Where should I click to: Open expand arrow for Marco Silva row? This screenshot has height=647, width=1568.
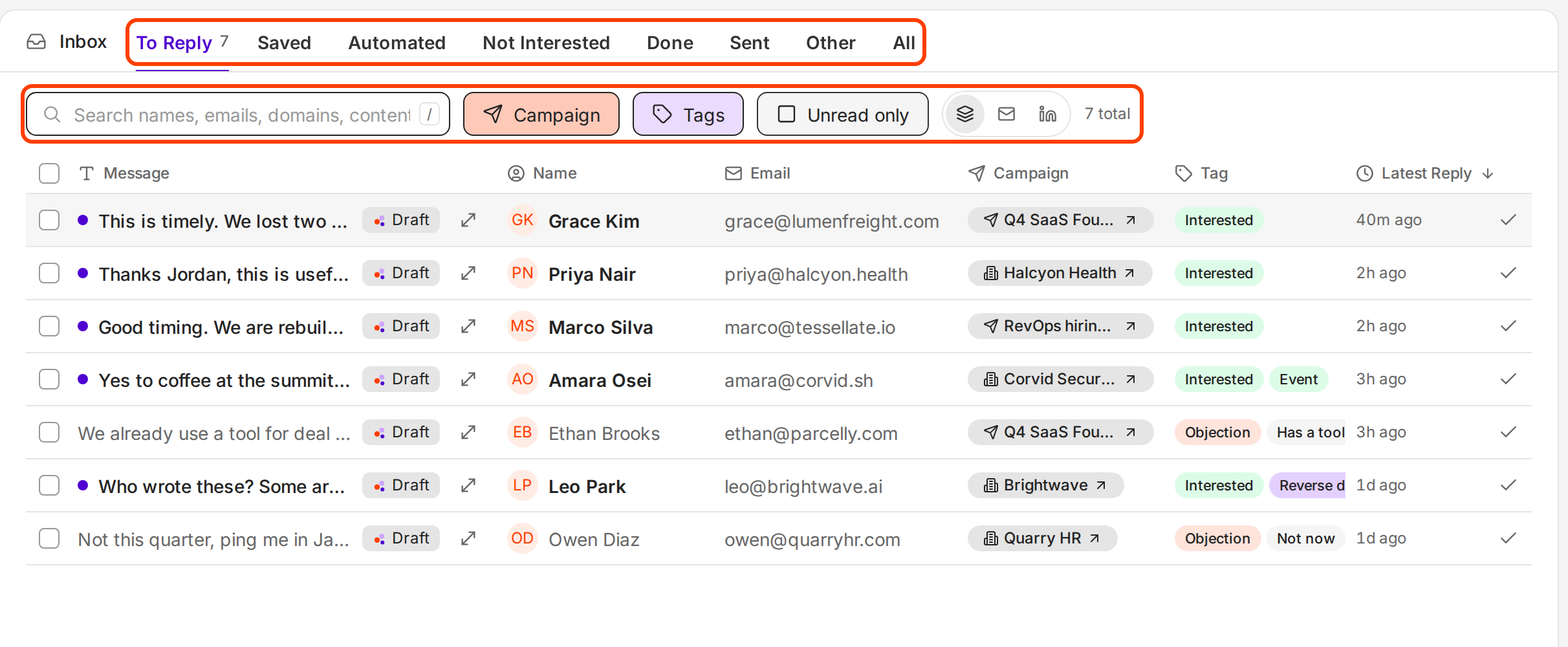[468, 327]
